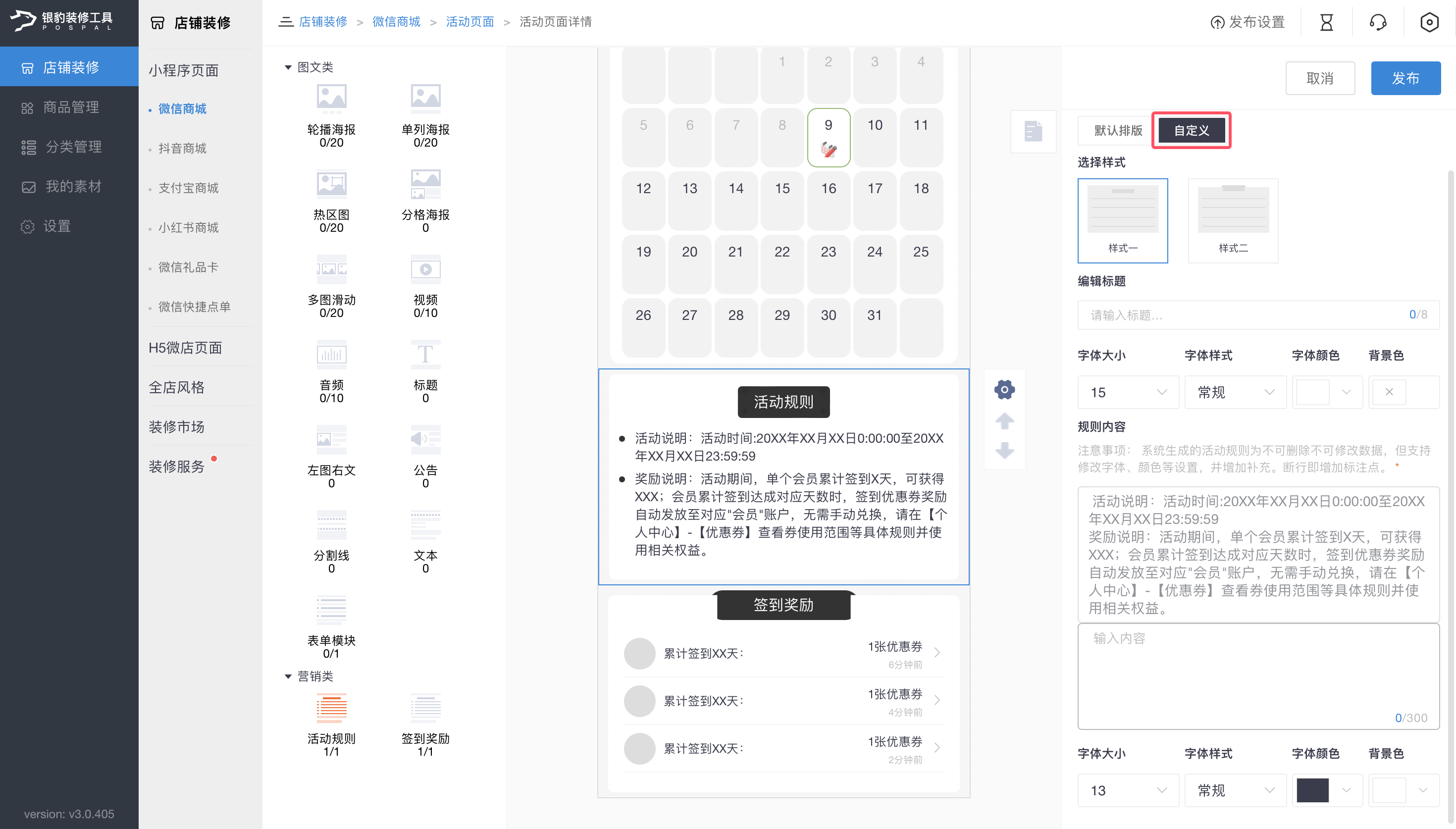This screenshot has width=1456, height=829.
Task: Collapse the 图文类 component group
Action: (288, 67)
